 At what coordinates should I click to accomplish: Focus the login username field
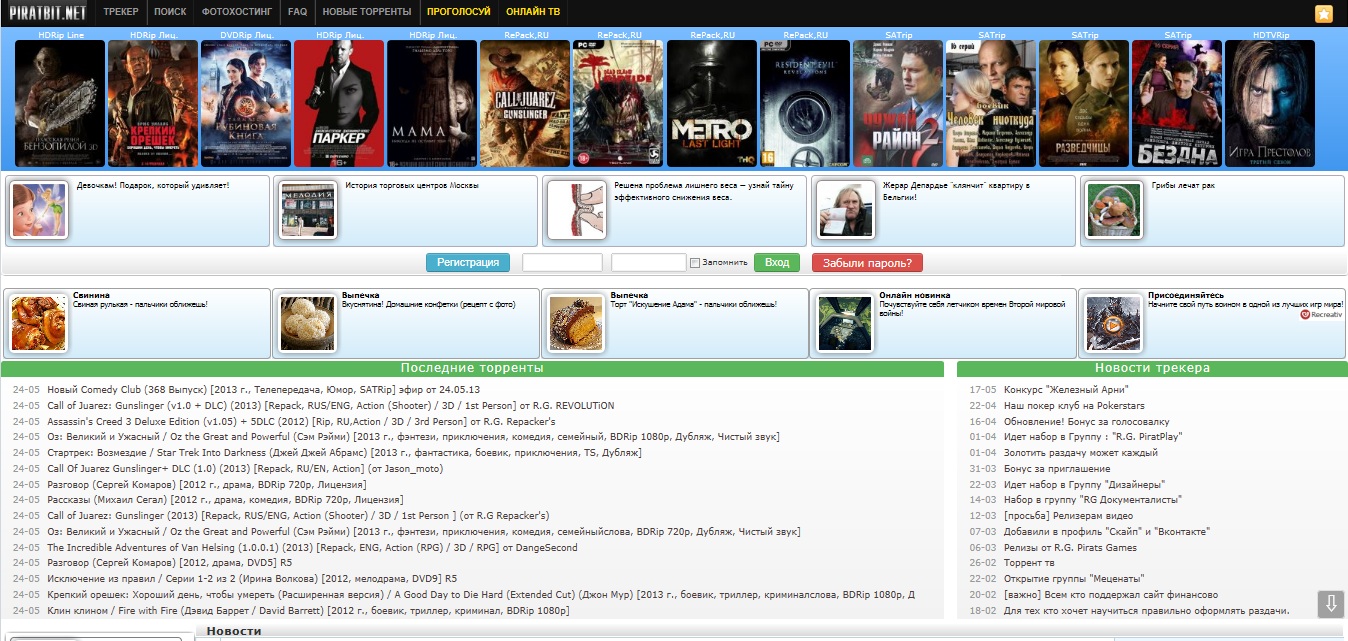click(x=562, y=262)
